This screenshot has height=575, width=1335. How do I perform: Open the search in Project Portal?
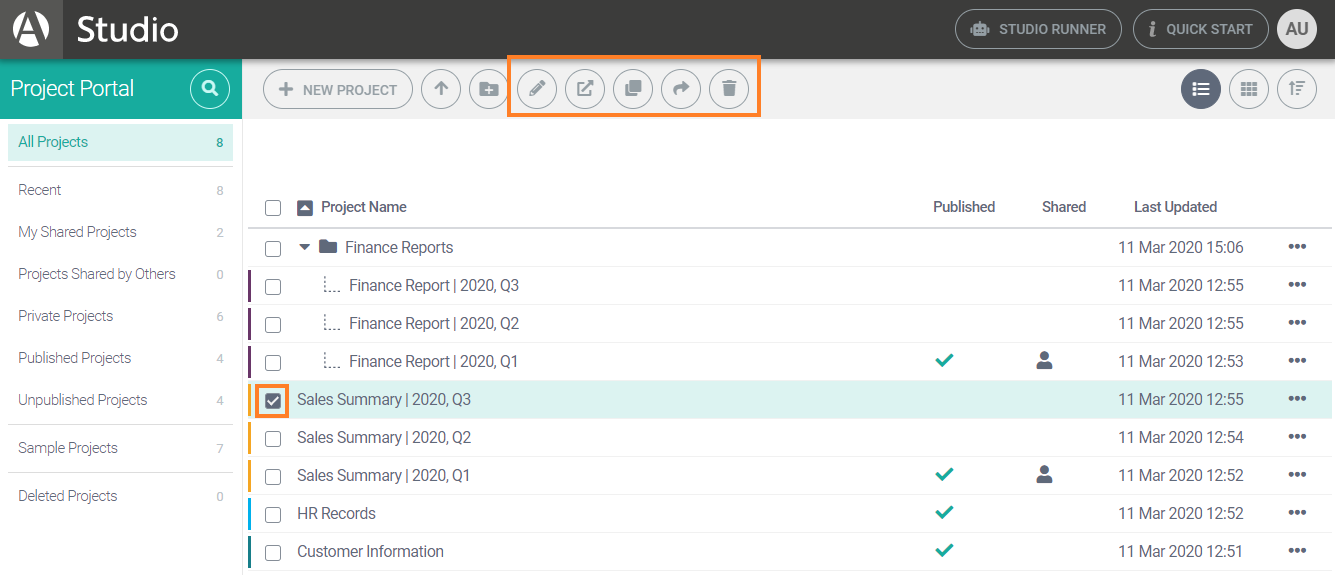tap(210, 89)
